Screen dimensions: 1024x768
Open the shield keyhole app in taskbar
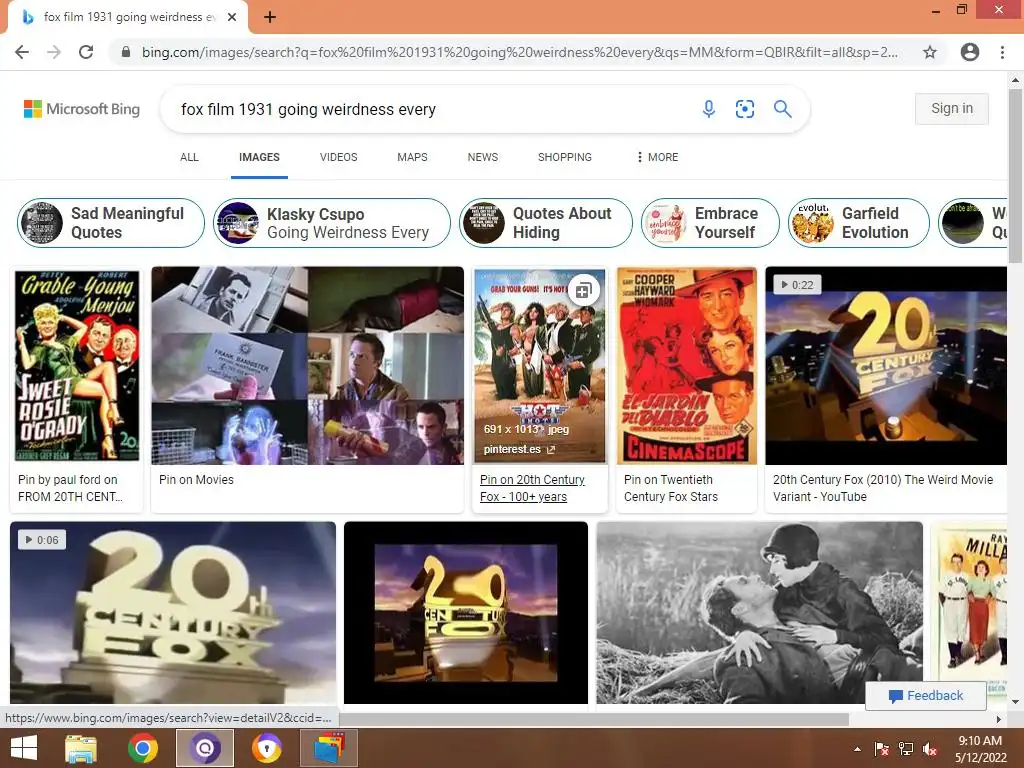[267, 748]
